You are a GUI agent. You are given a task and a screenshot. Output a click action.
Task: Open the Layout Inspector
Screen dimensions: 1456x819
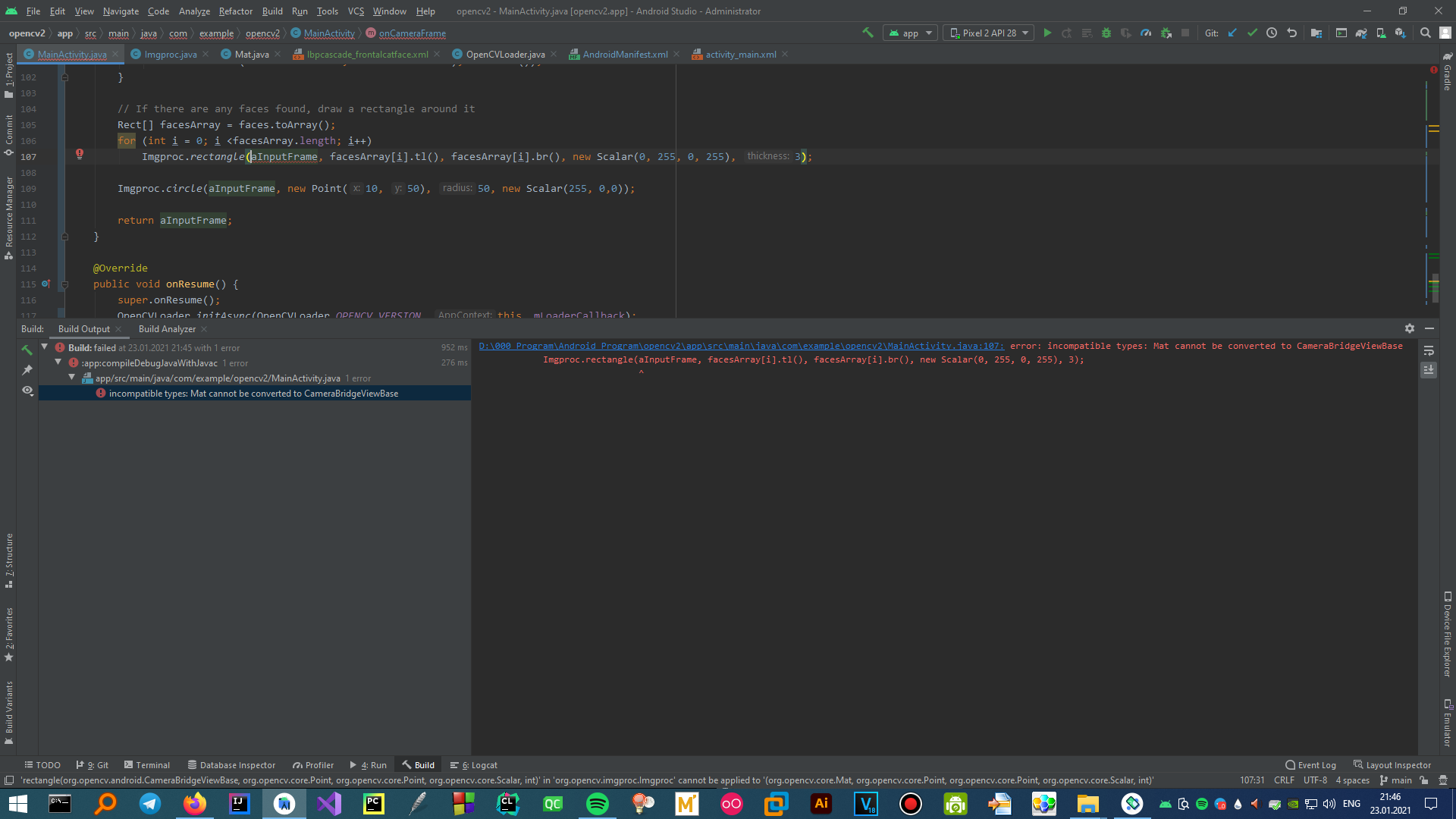(x=1392, y=765)
